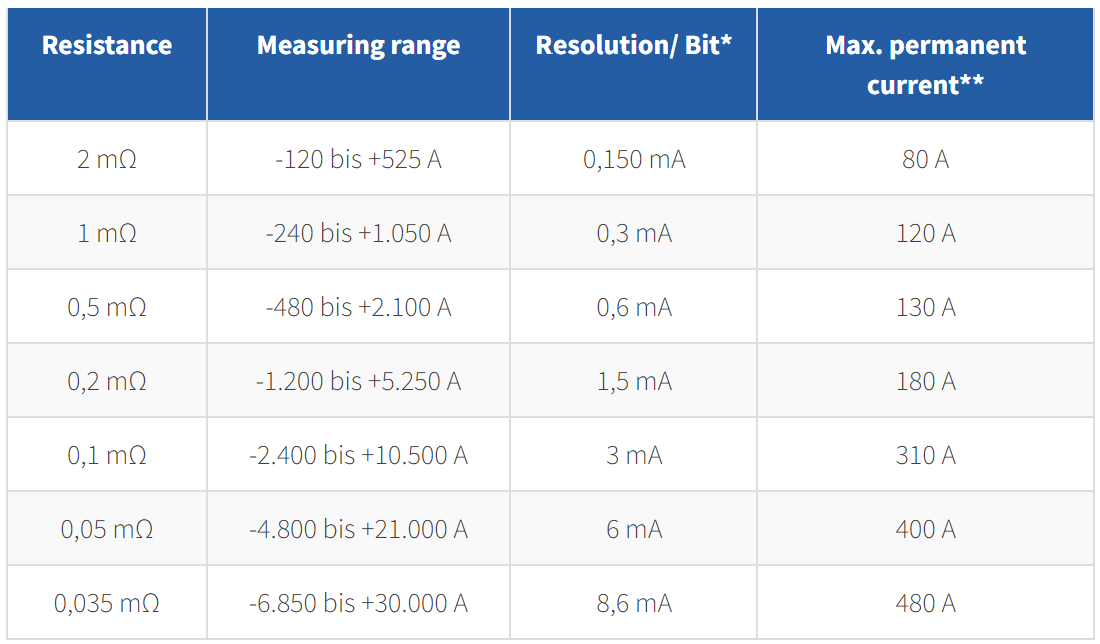Click the 0,1 mΩ resistance cell
This screenshot has height=644, width=1100.
[x=107, y=455]
